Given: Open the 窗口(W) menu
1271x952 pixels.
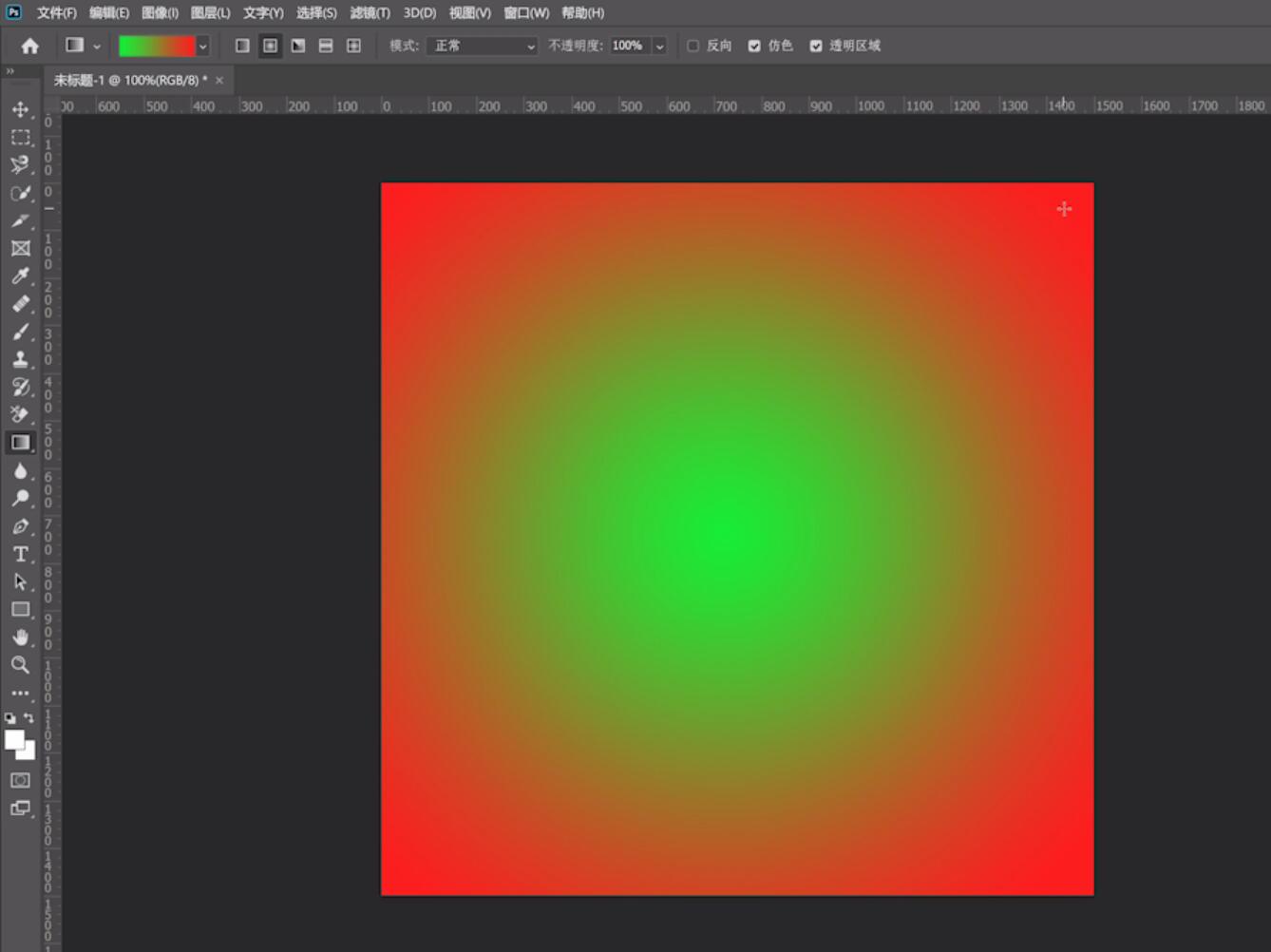Looking at the screenshot, I should click(x=526, y=12).
